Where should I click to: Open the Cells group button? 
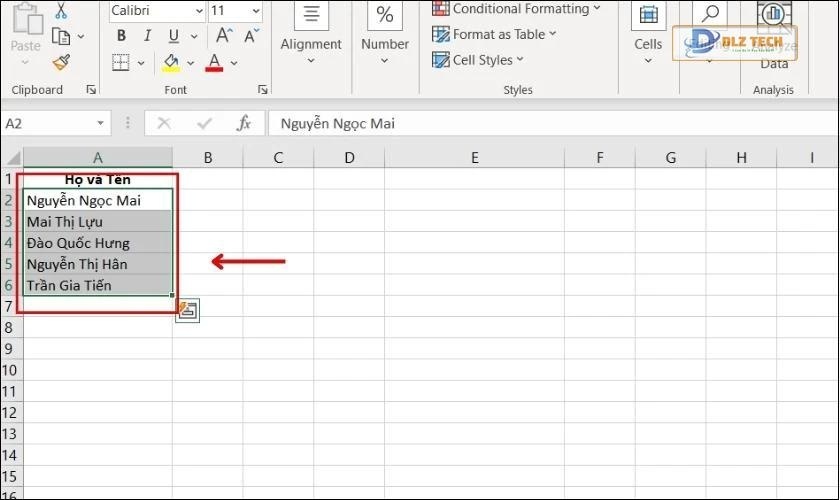(x=648, y=35)
